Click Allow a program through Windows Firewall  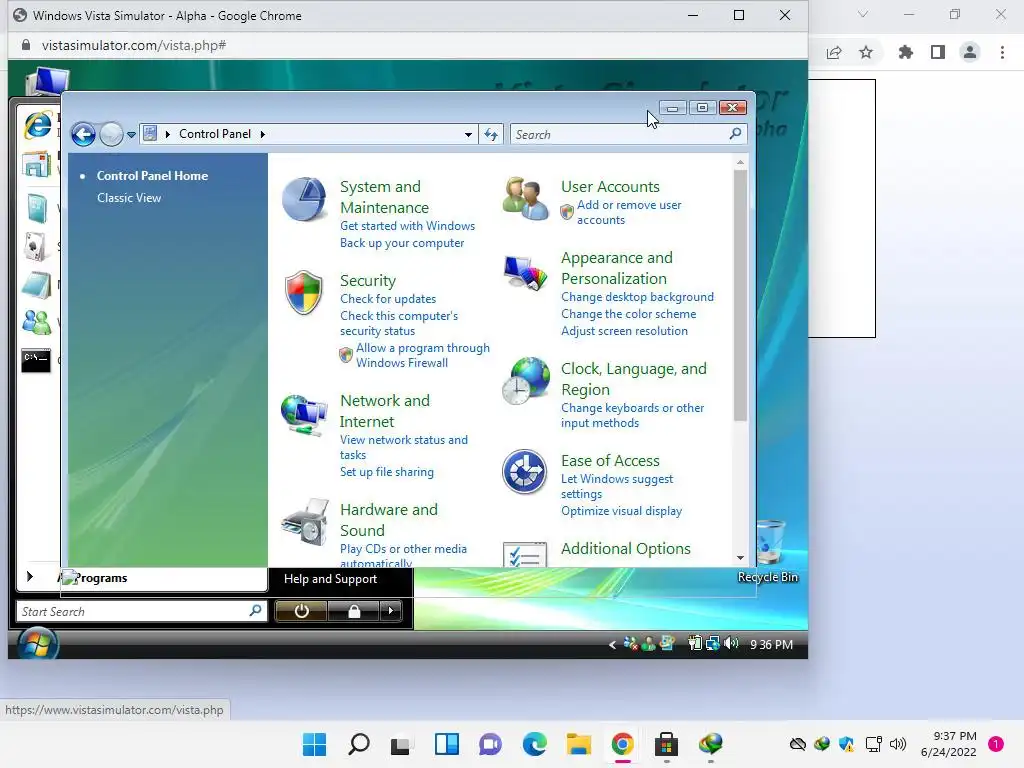[423, 355]
